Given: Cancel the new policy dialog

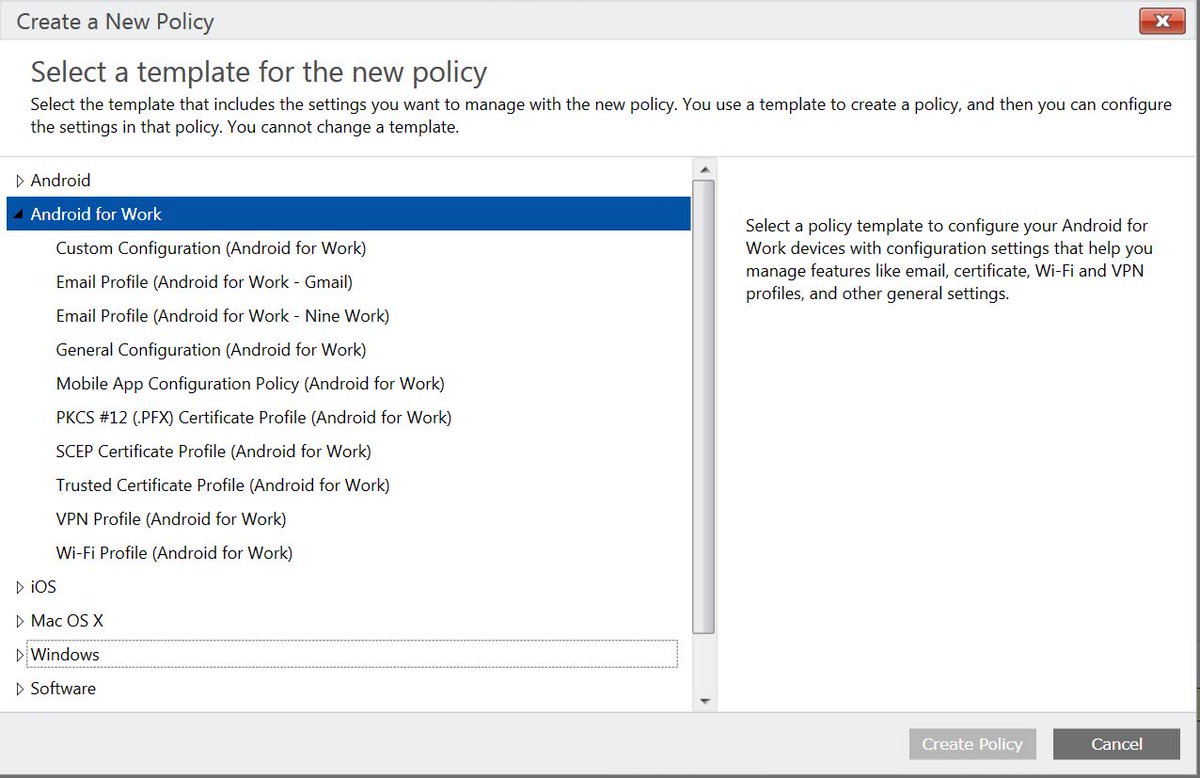Looking at the screenshot, I should (x=1116, y=744).
